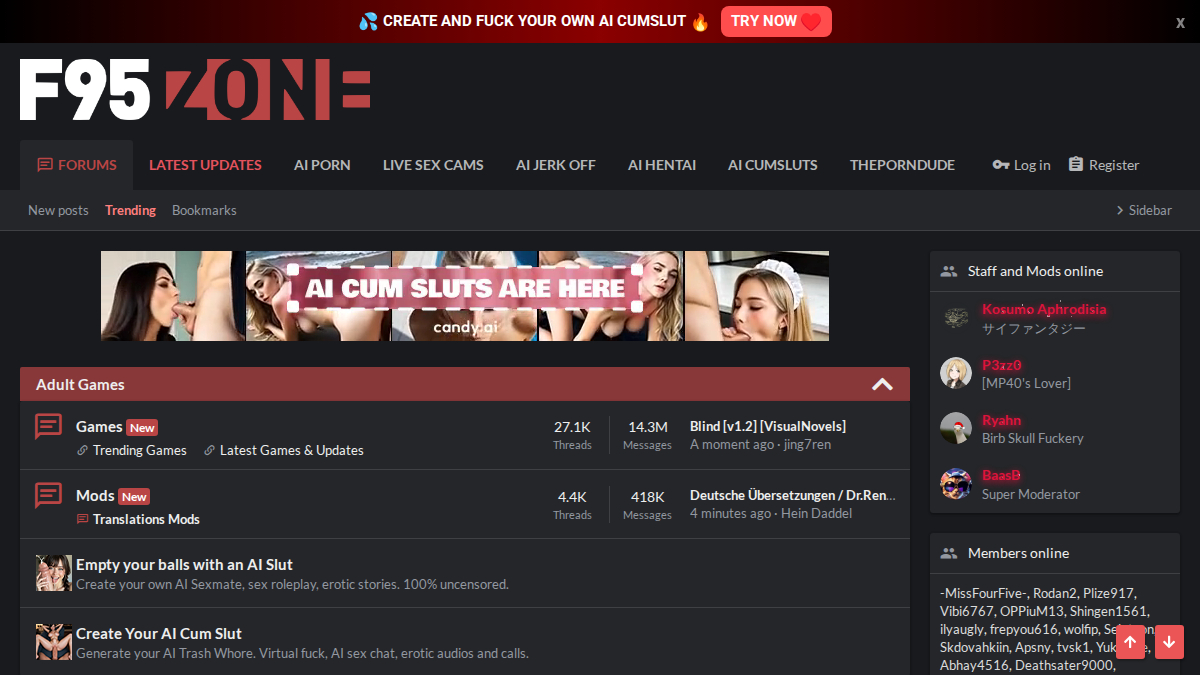Open the Games forum speech-bubble icon
Viewport: 1200px width, 675px height.
48,426
